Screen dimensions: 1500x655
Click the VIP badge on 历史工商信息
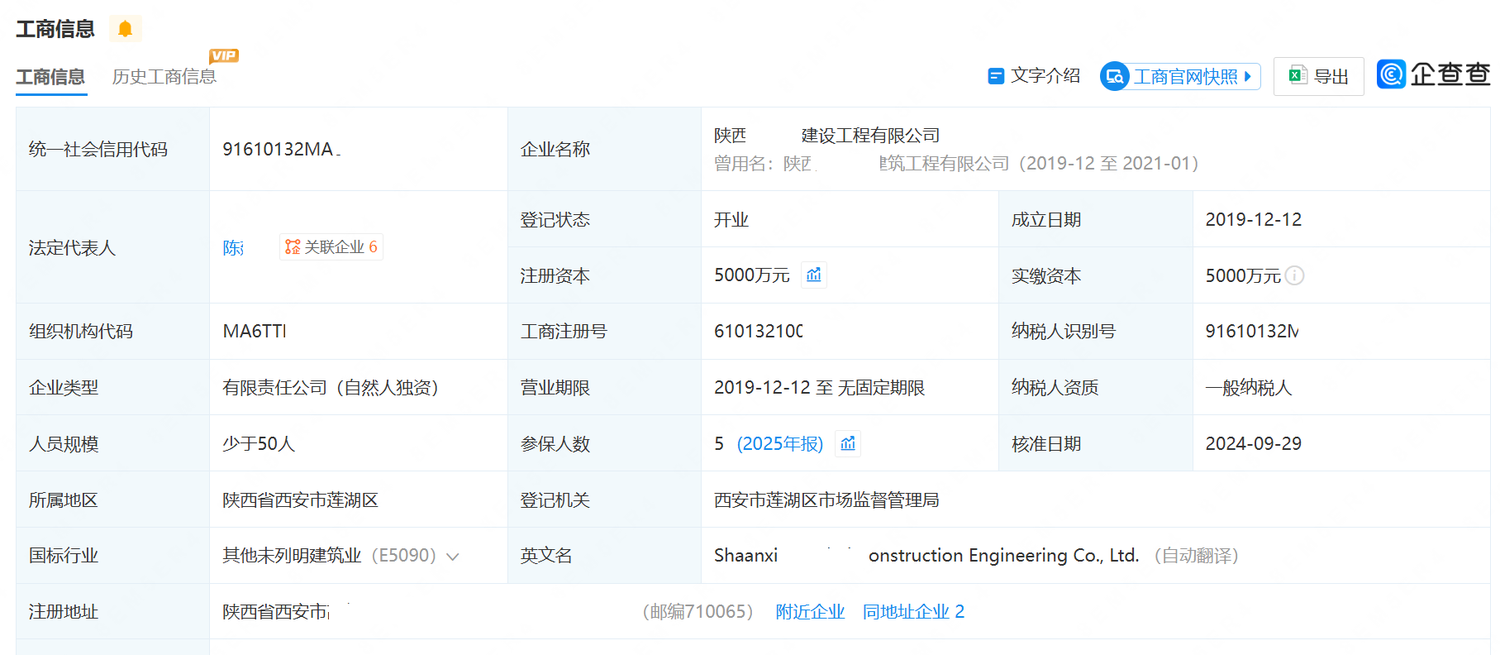[x=223, y=56]
